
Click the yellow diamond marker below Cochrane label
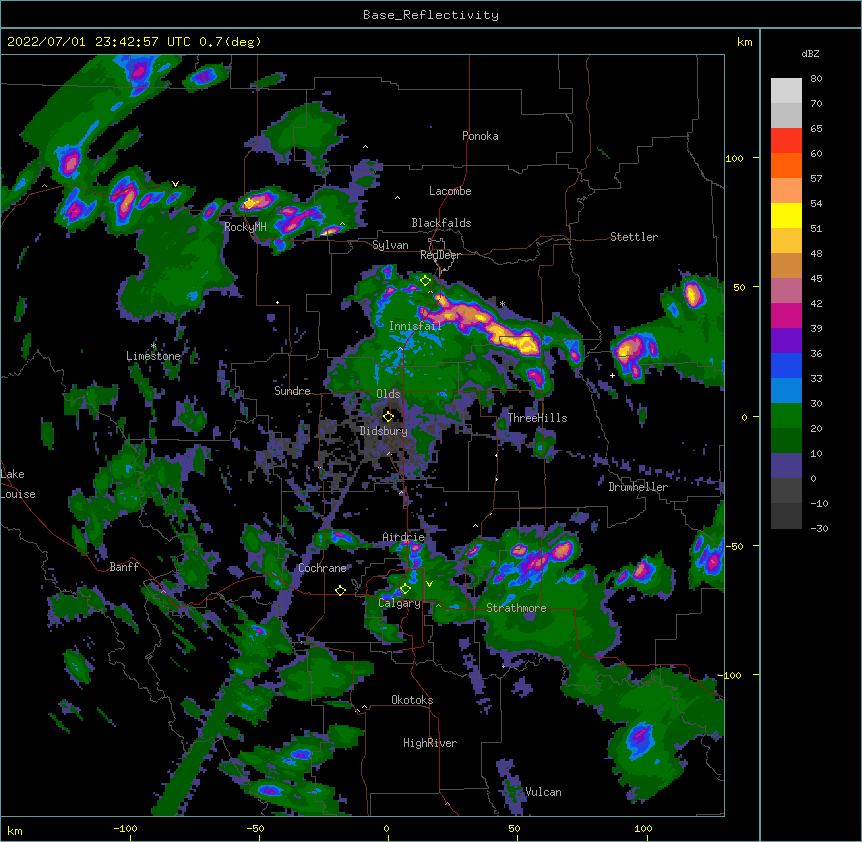tap(340, 590)
